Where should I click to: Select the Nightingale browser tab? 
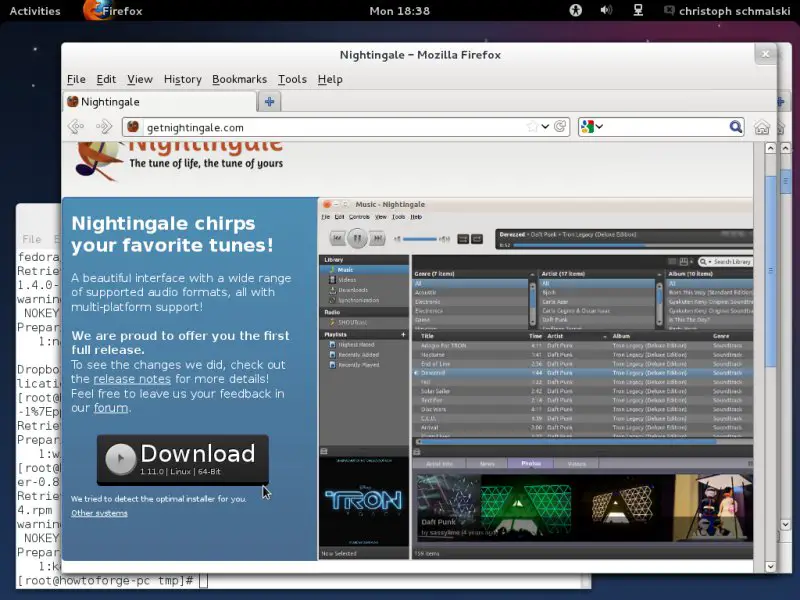coord(159,102)
